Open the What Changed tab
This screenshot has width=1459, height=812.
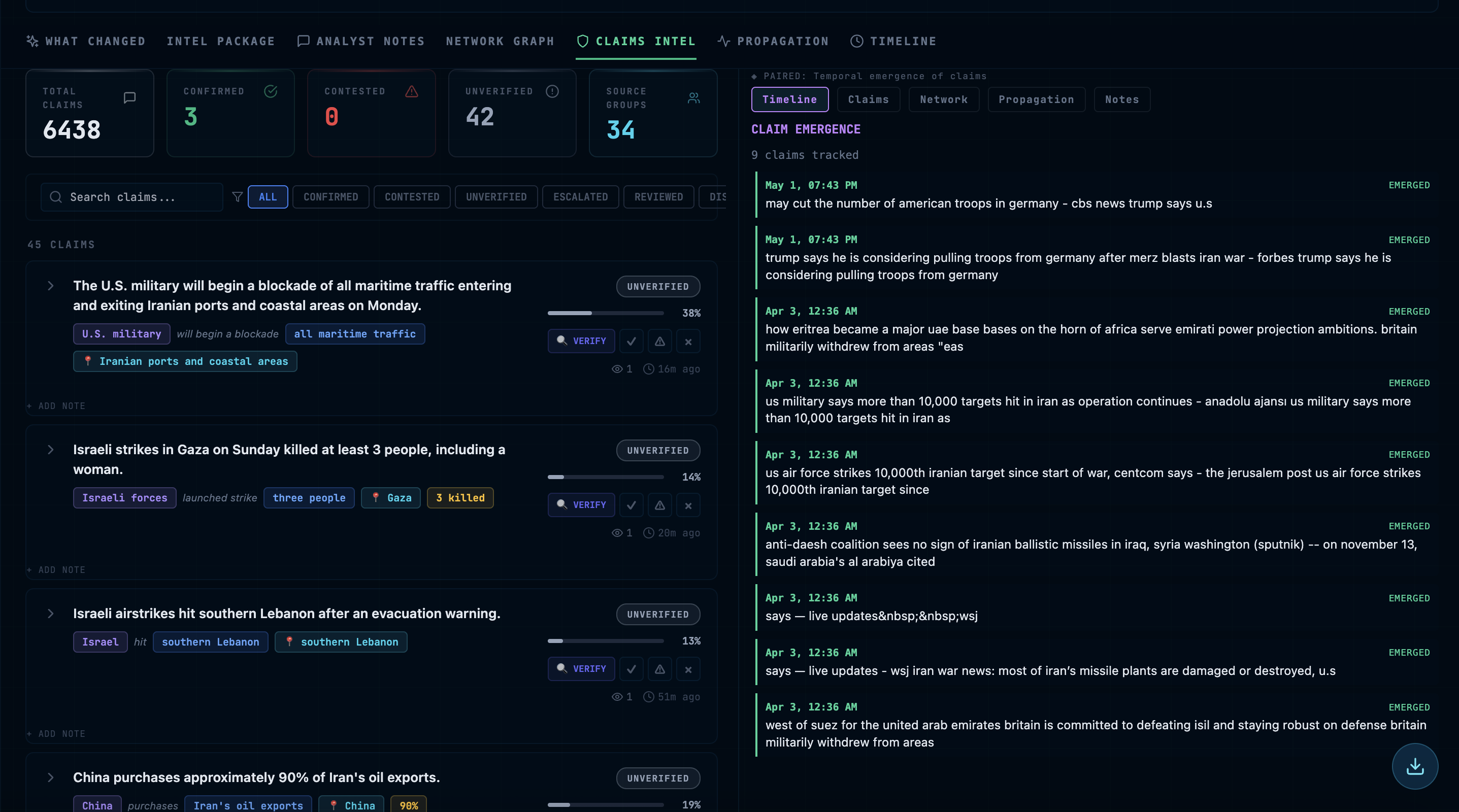coord(86,41)
